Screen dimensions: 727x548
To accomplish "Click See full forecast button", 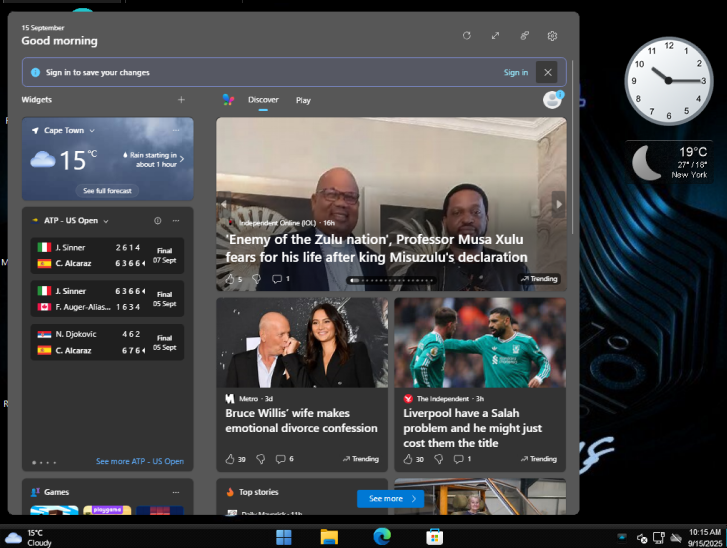I will 107,191.
